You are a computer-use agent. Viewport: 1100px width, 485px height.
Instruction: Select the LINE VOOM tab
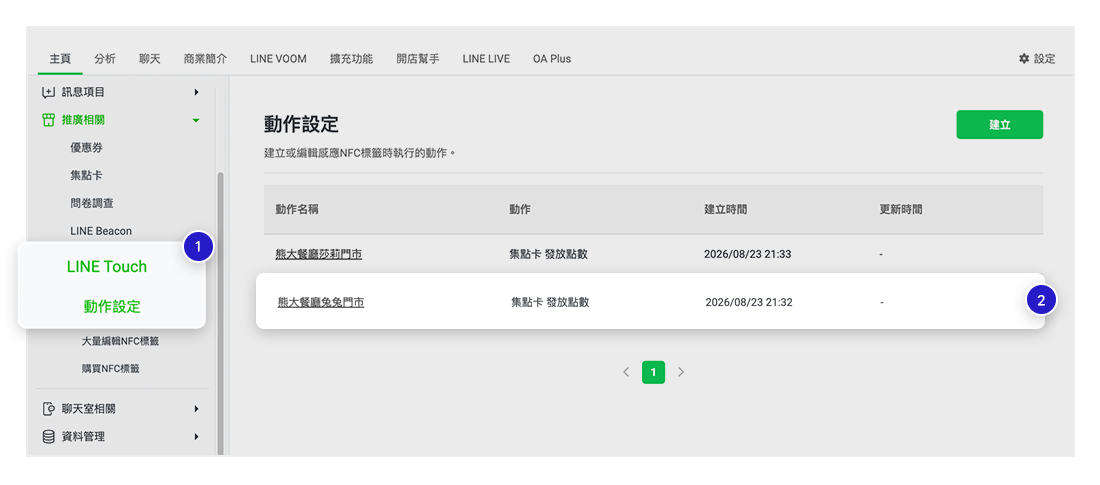coord(278,59)
